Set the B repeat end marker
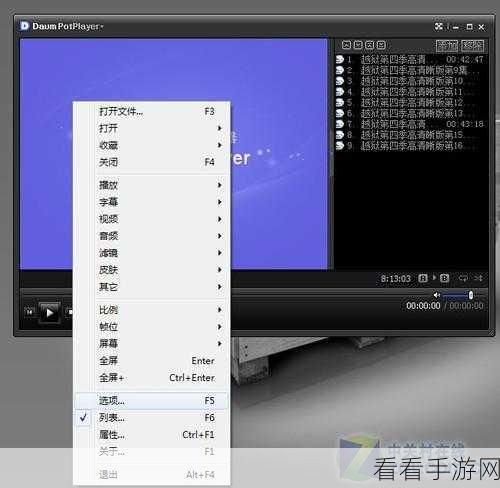500x488 pixels. point(444,278)
